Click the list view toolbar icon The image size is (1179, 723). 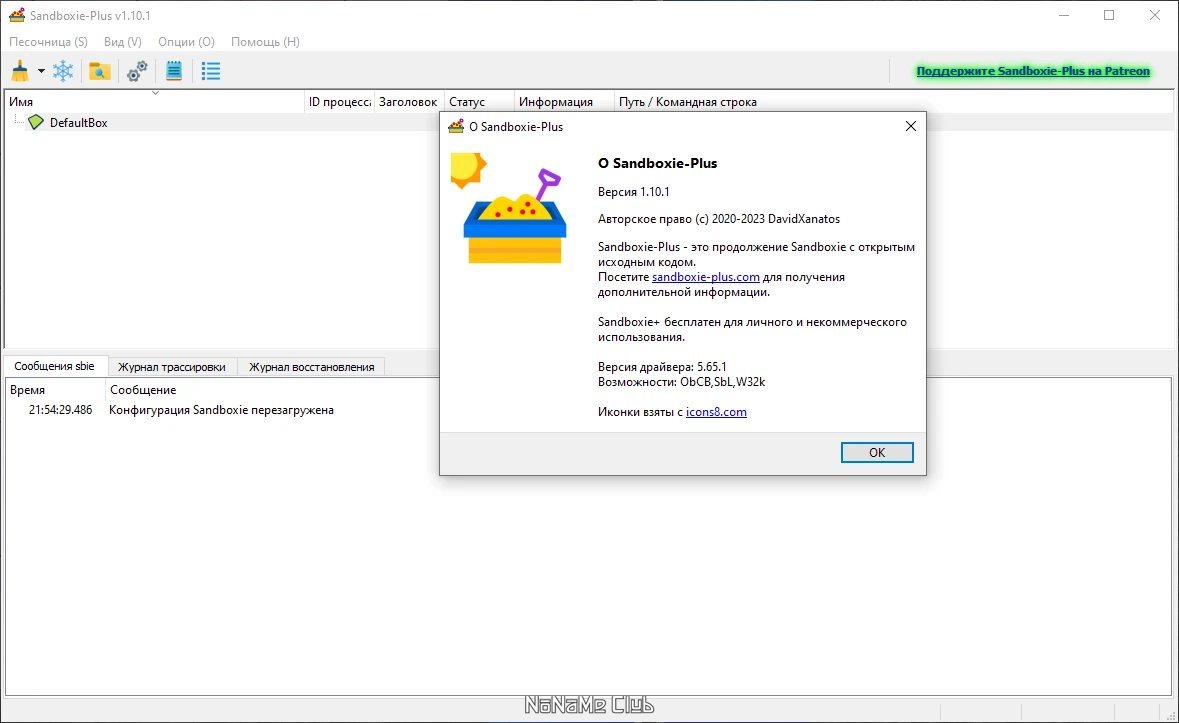tap(211, 71)
